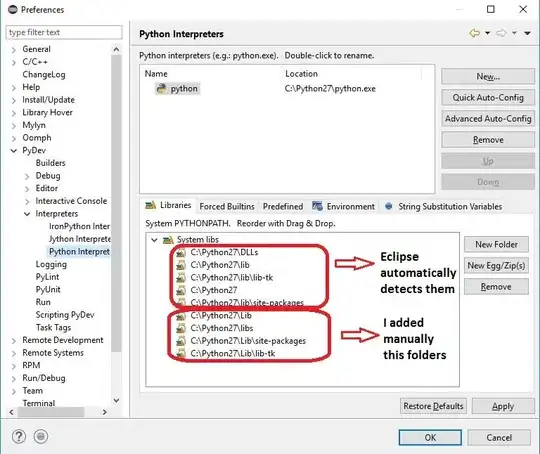540x454 pixels.
Task: Open the Environment tab
Action: pos(343,206)
